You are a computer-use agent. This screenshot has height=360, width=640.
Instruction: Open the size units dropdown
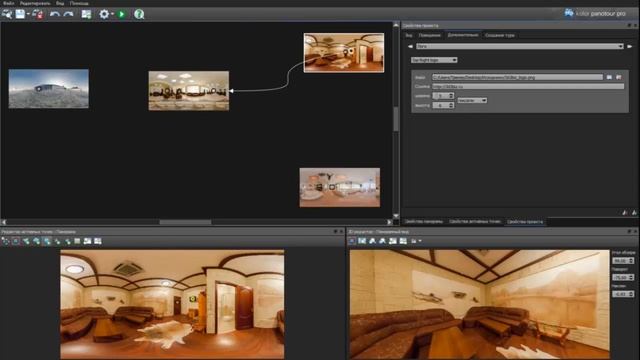pyautogui.click(x=472, y=100)
